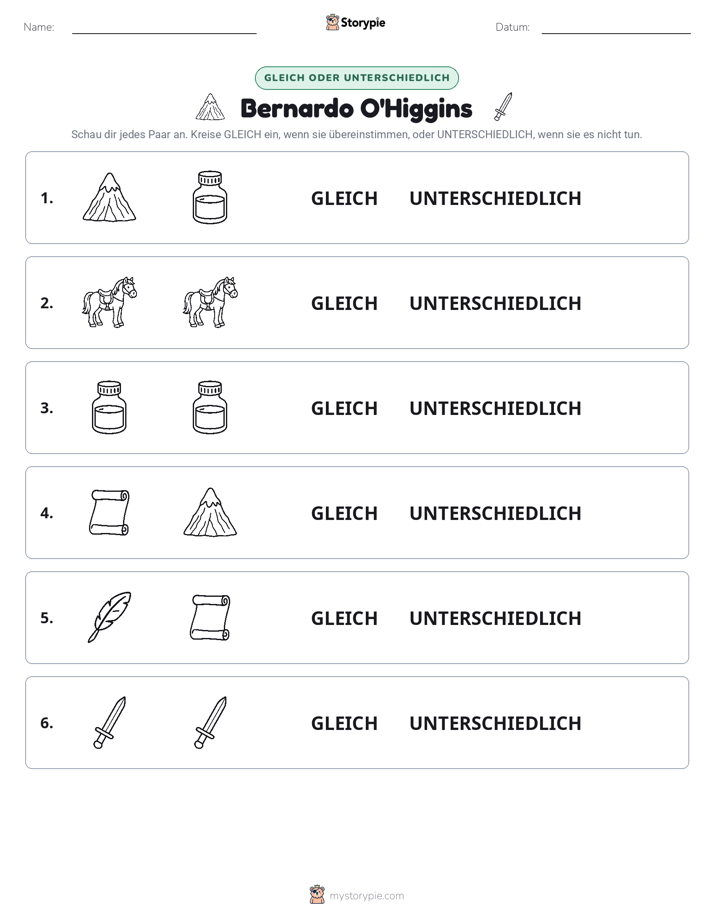
Task: Click the second horse icon in row 2
Action: click(x=210, y=302)
